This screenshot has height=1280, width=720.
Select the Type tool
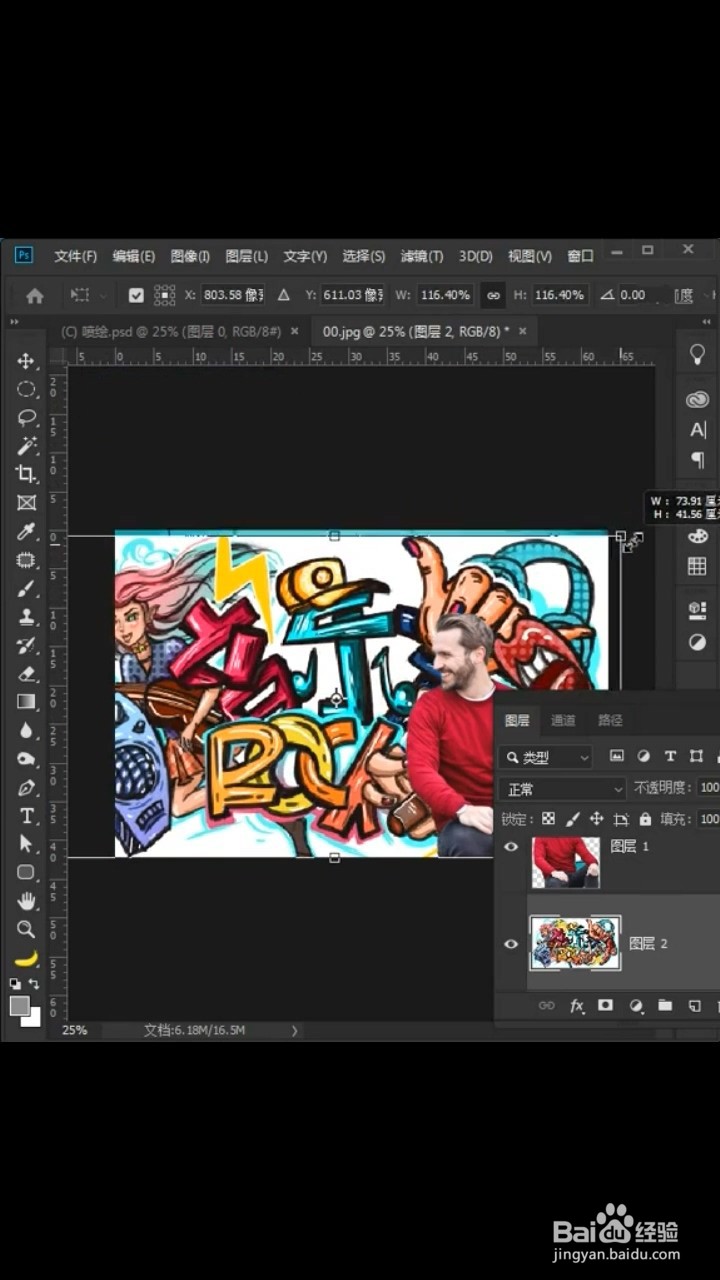(x=26, y=815)
